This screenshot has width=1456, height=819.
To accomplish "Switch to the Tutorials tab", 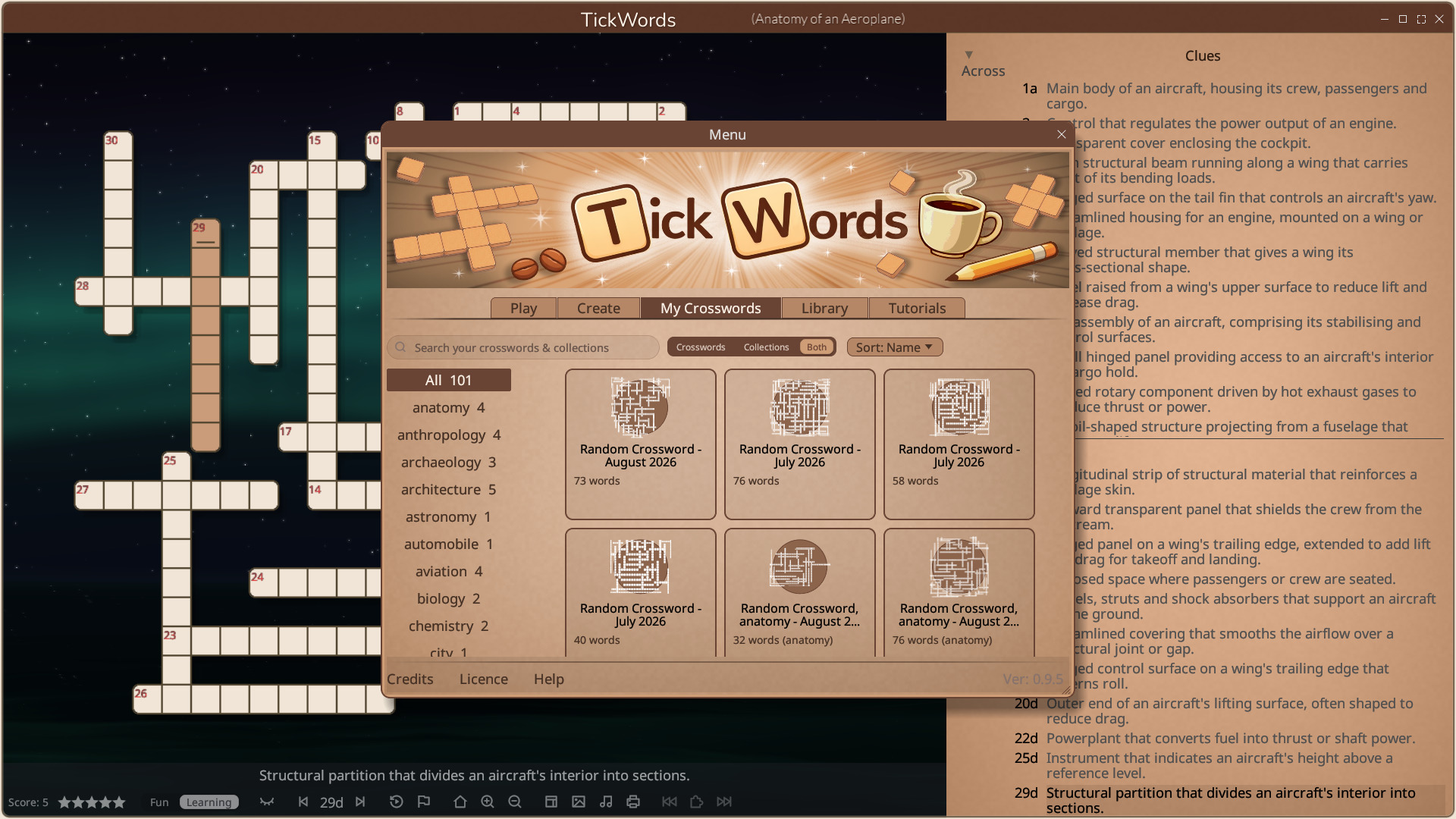I will [x=917, y=308].
